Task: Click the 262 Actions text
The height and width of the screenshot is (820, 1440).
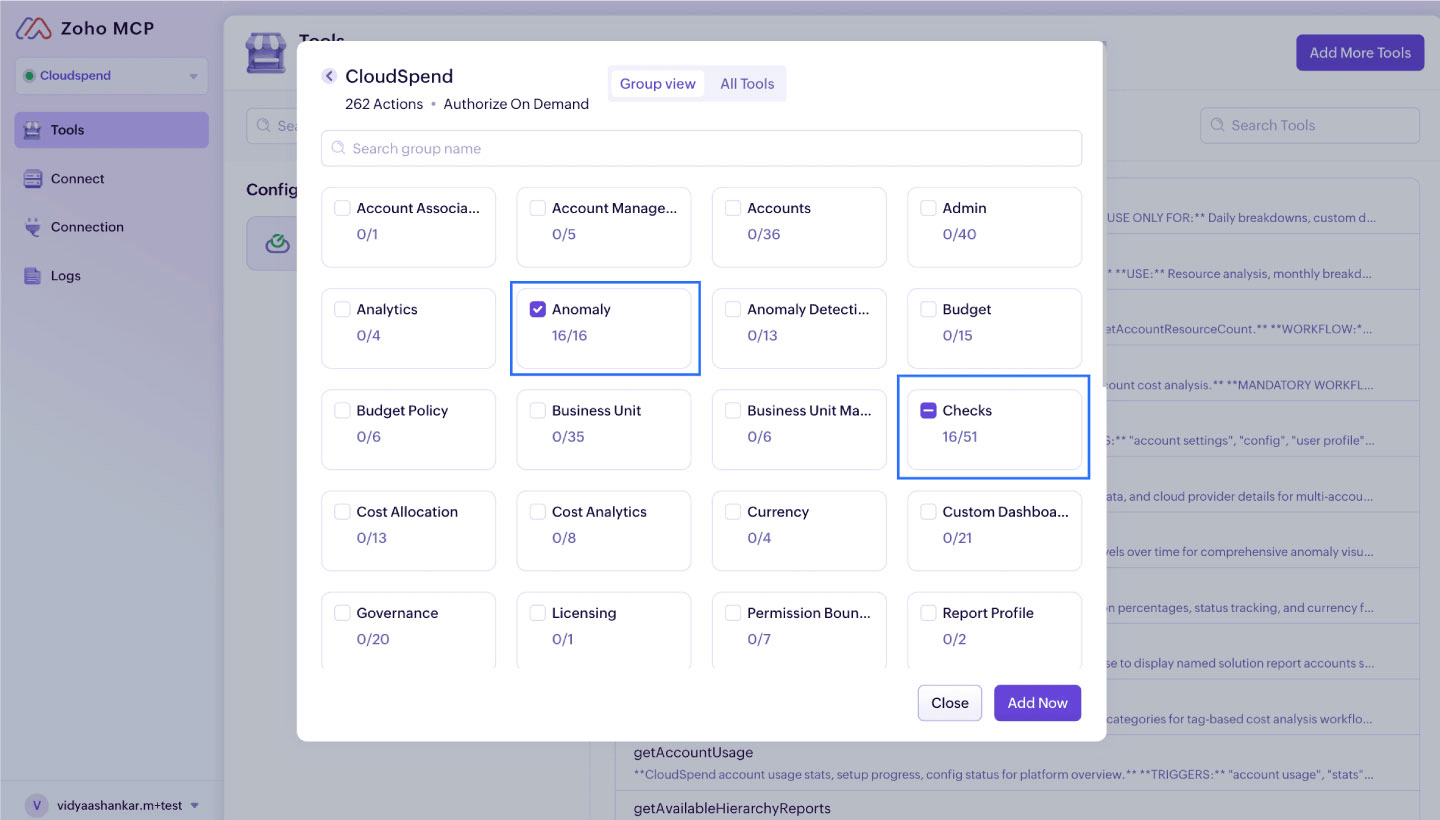Action: 384,104
